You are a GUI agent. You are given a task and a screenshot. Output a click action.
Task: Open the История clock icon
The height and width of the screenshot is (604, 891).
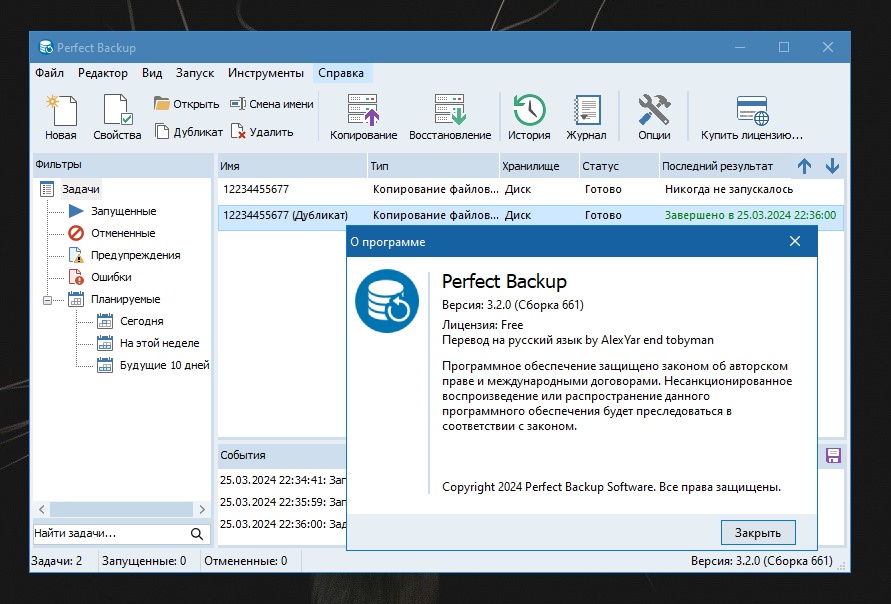point(529,110)
